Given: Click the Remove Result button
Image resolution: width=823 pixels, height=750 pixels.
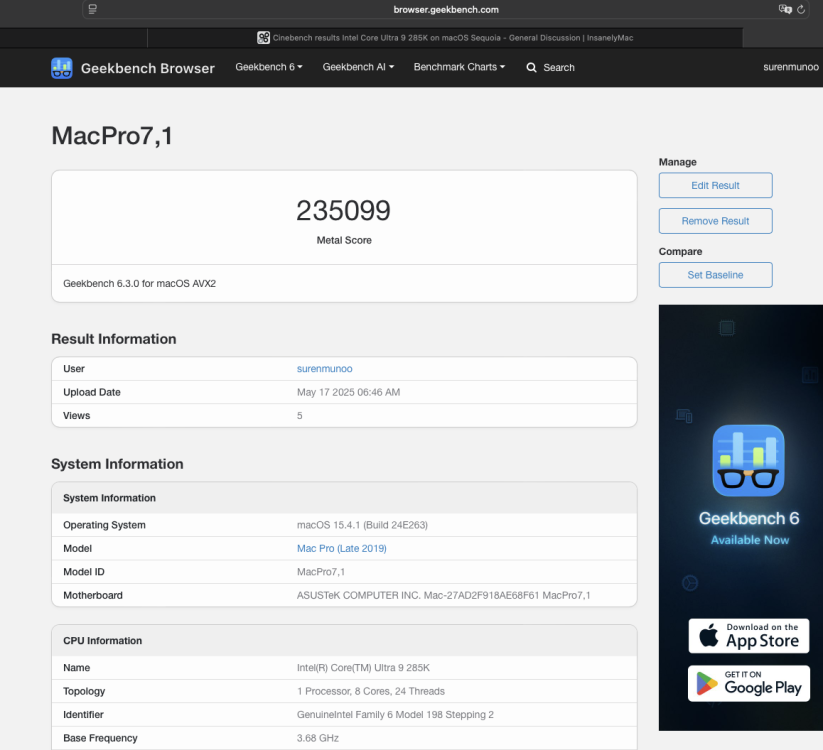Looking at the screenshot, I should [x=715, y=221].
